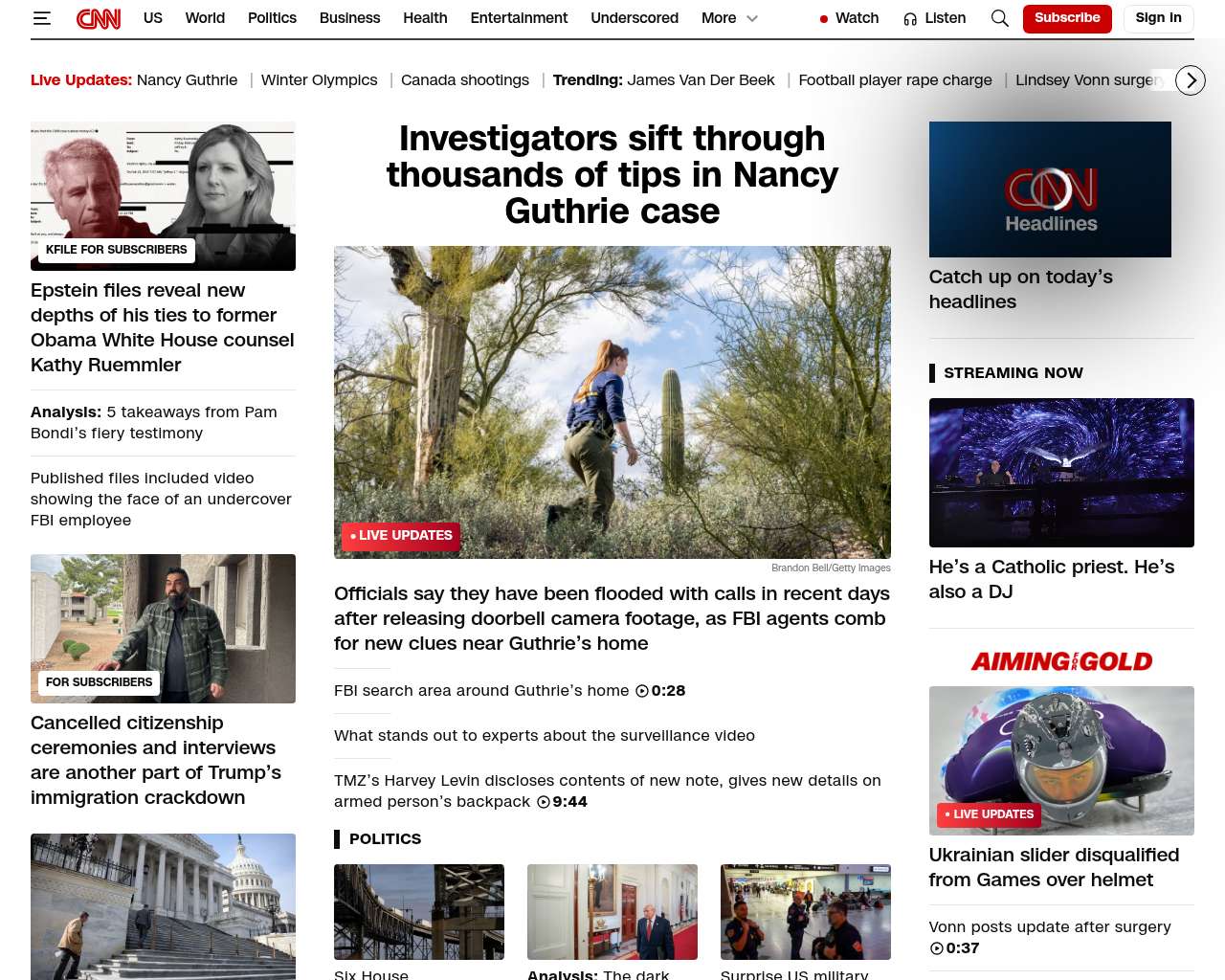
Task: Click the Listen link in header
Action: click(x=945, y=18)
